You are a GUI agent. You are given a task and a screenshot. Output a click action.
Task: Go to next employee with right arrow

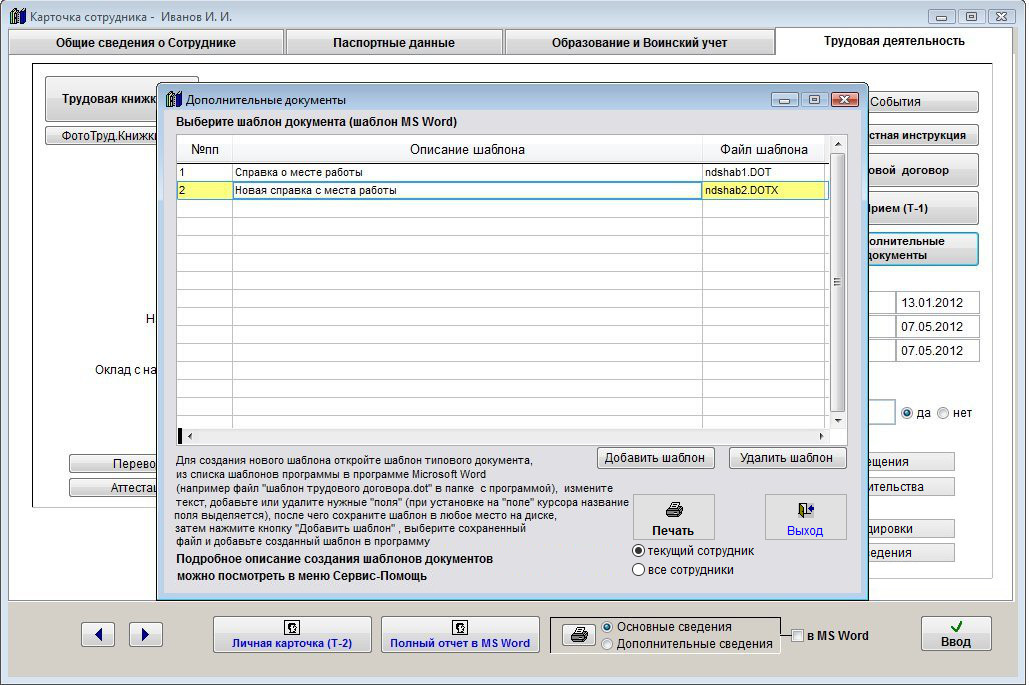click(x=145, y=634)
